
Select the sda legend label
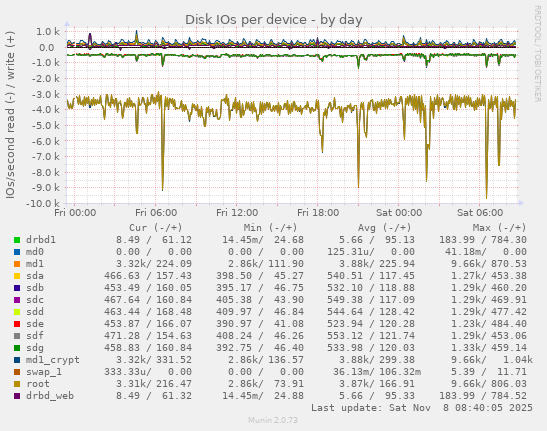(x=35, y=276)
